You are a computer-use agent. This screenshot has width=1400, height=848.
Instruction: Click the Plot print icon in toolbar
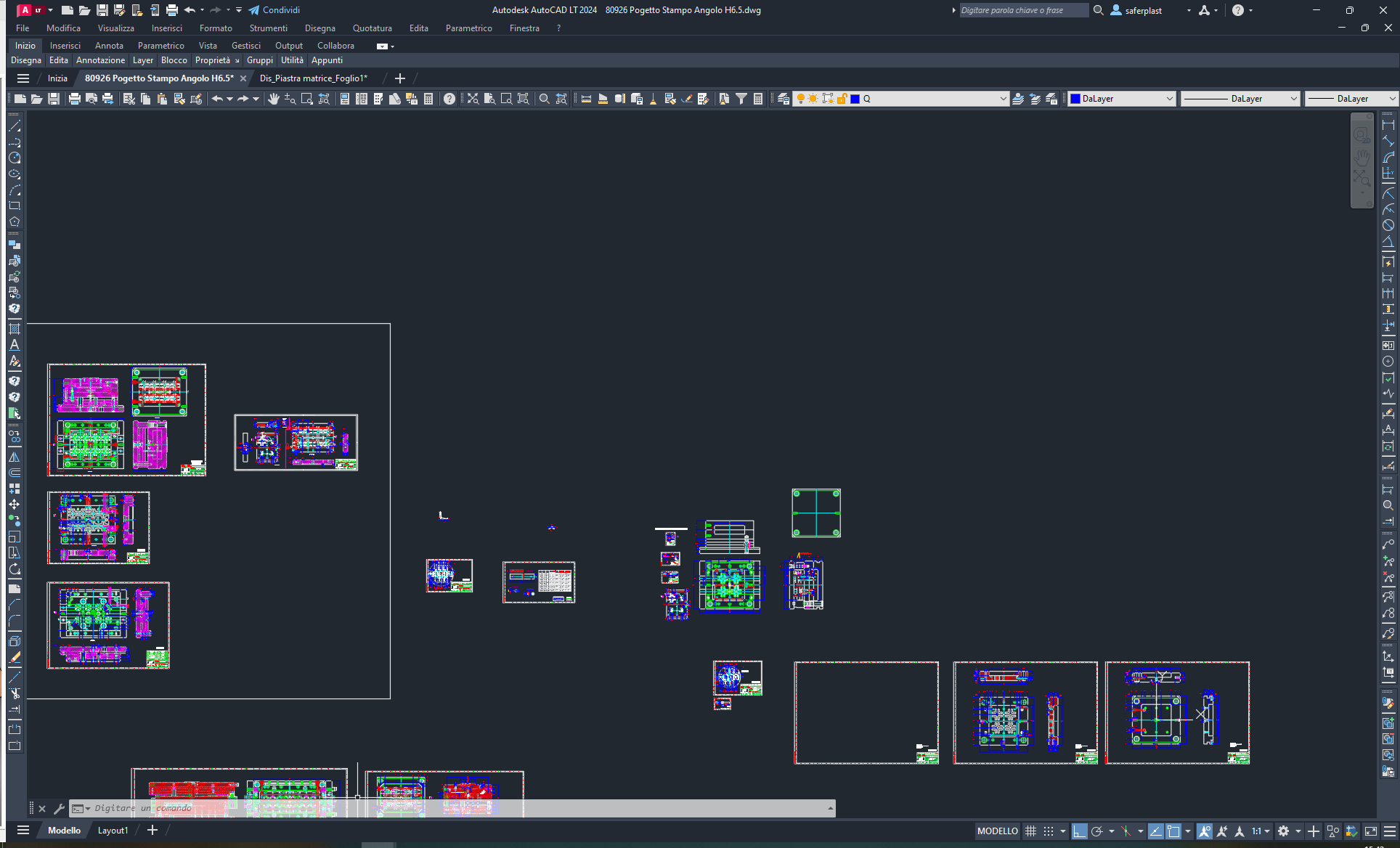point(74,99)
